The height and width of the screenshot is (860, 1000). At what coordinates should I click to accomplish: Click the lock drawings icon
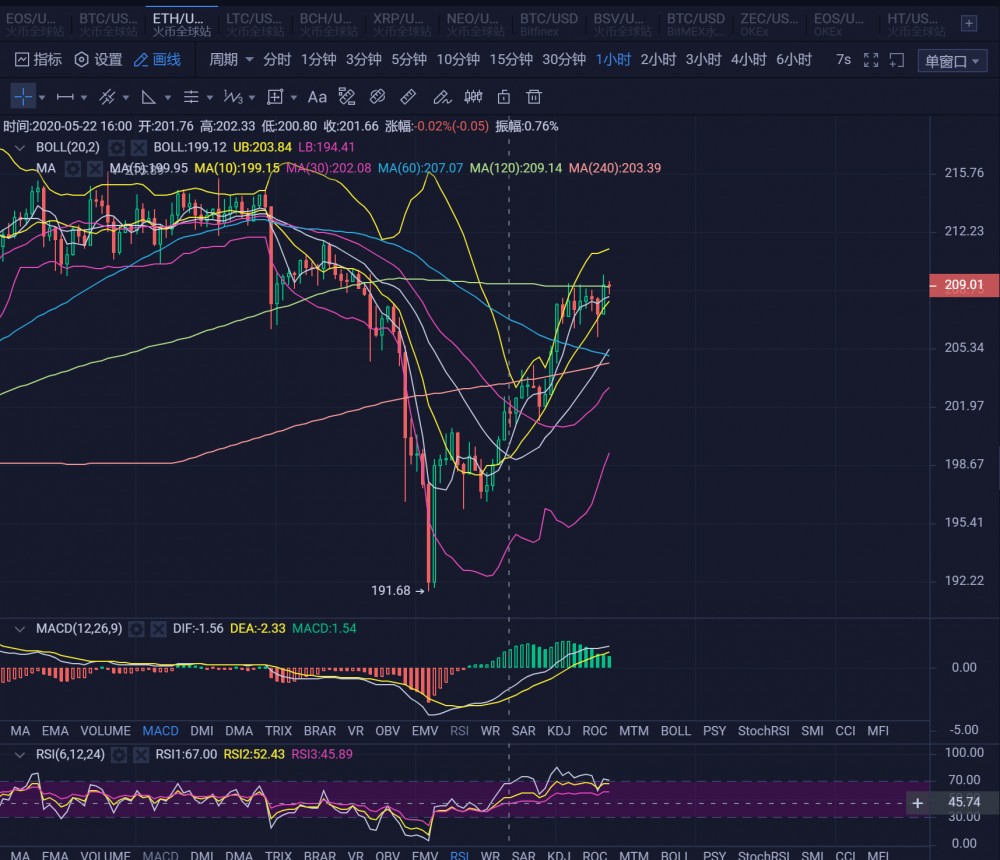click(504, 97)
